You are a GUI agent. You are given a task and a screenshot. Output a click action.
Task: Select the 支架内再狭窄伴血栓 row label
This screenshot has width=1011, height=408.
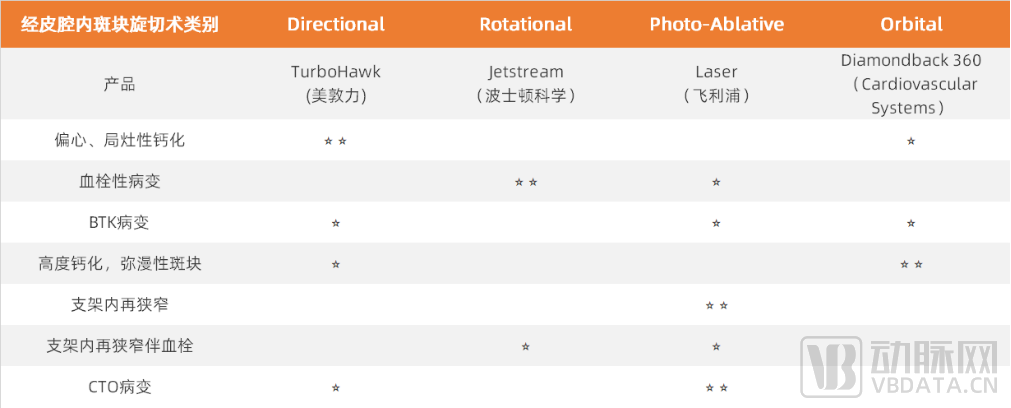(x=120, y=346)
